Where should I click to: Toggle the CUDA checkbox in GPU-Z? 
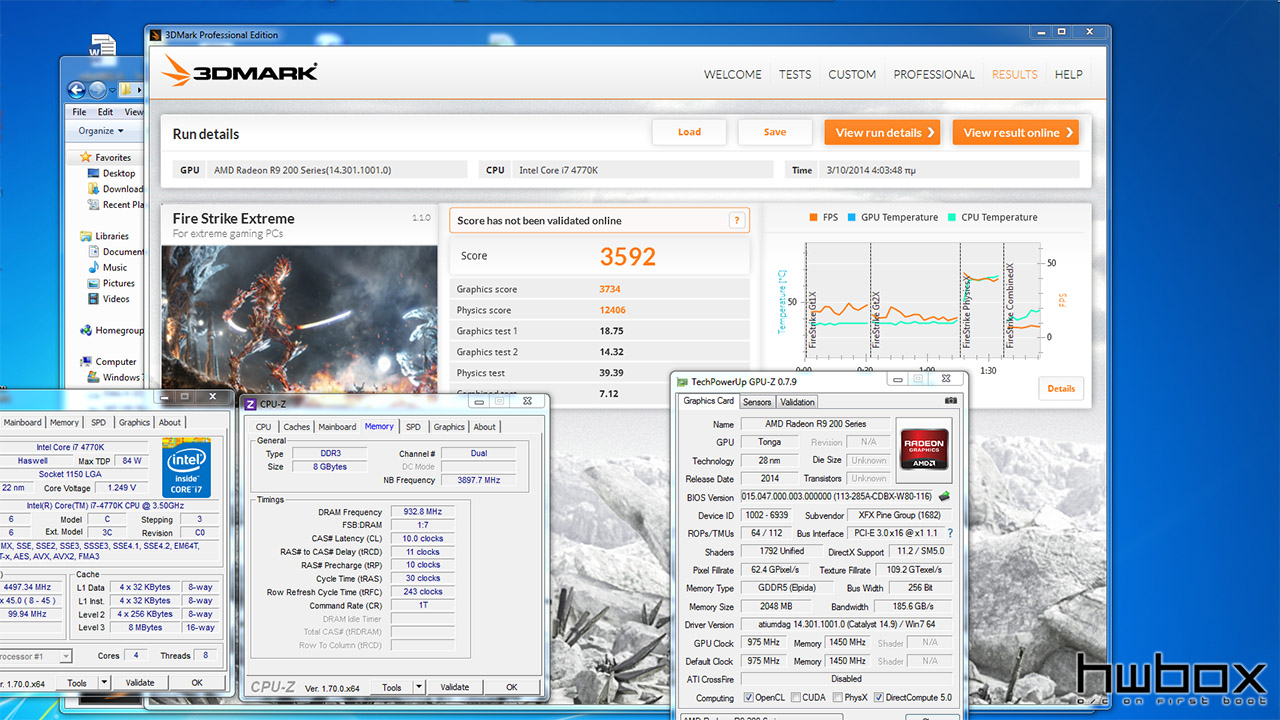[795, 698]
